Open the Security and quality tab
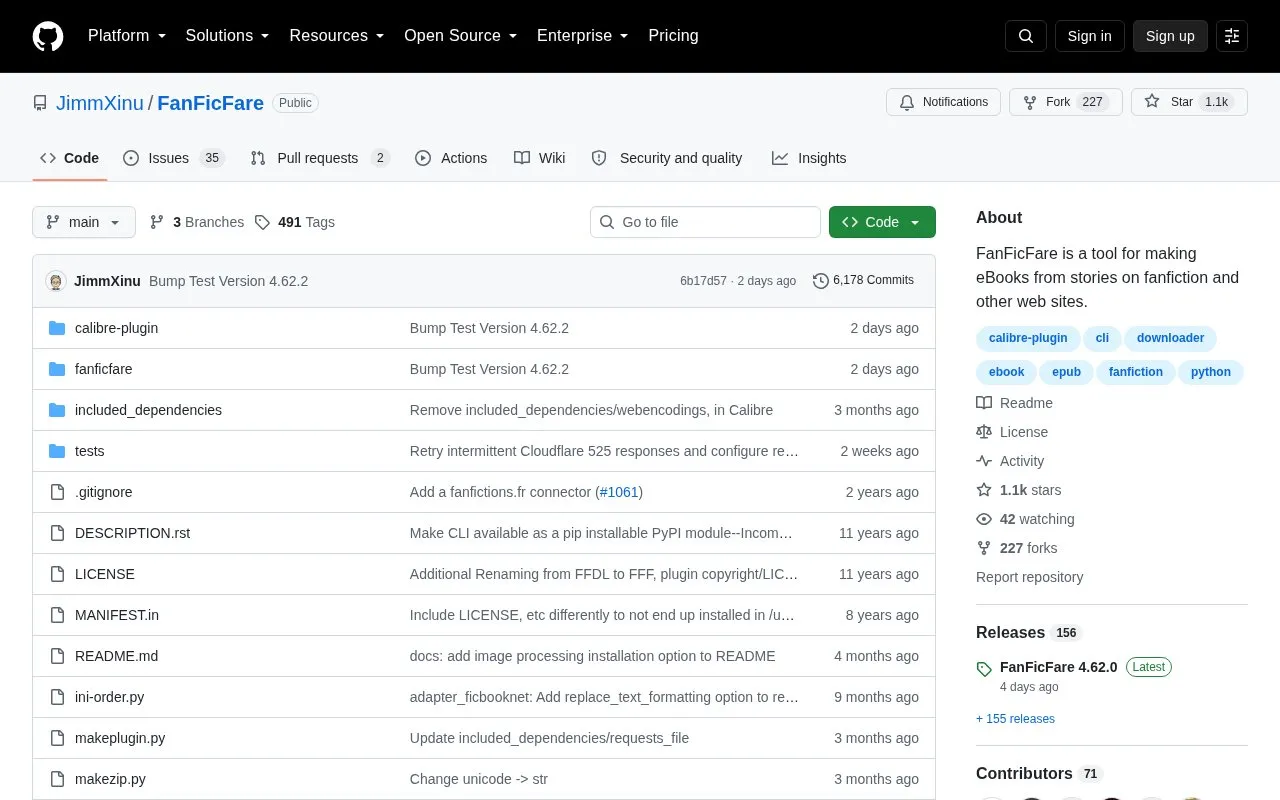Screen dimensions: 1280x800 pos(667,158)
